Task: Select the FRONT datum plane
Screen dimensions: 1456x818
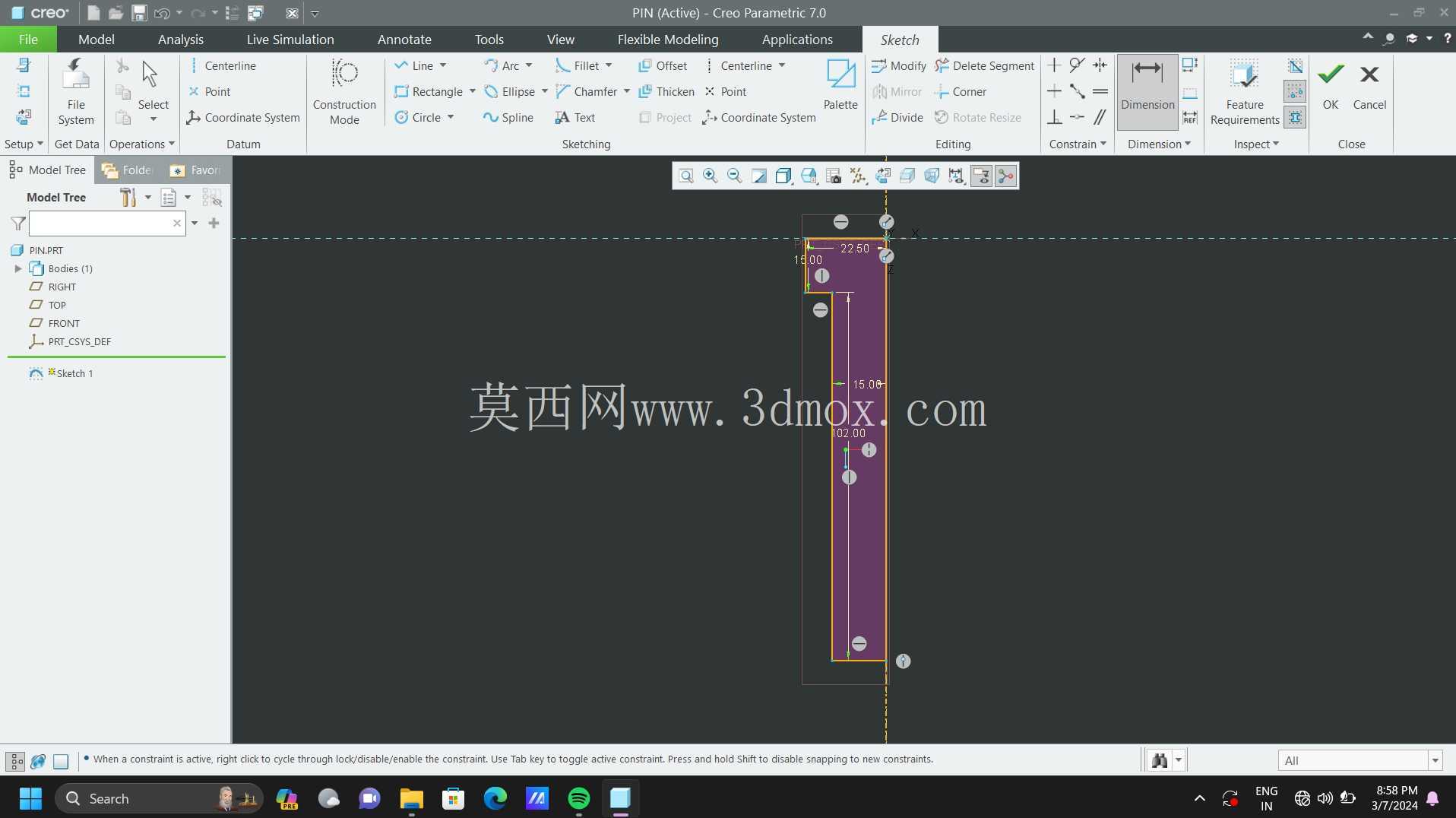Action: tap(64, 324)
